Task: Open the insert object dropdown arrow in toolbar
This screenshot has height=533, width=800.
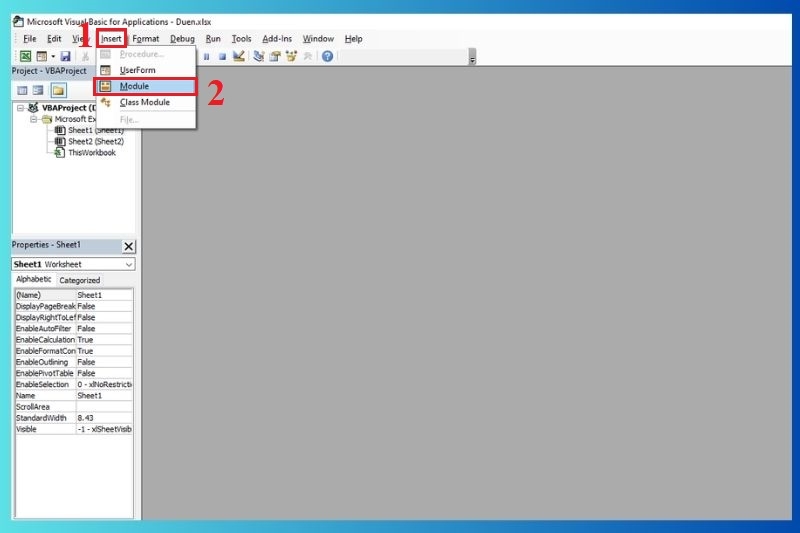Action: point(53,56)
